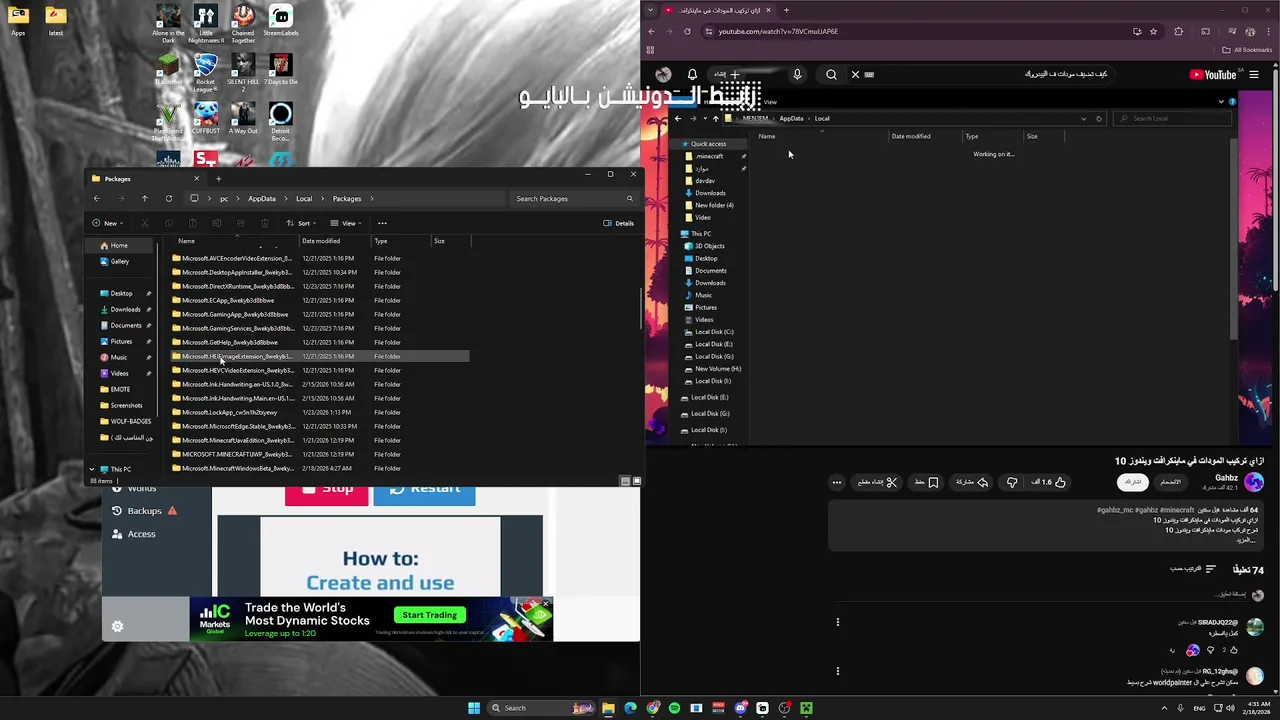Click the Chrome extensions puzzle icon

tap(1178, 31)
